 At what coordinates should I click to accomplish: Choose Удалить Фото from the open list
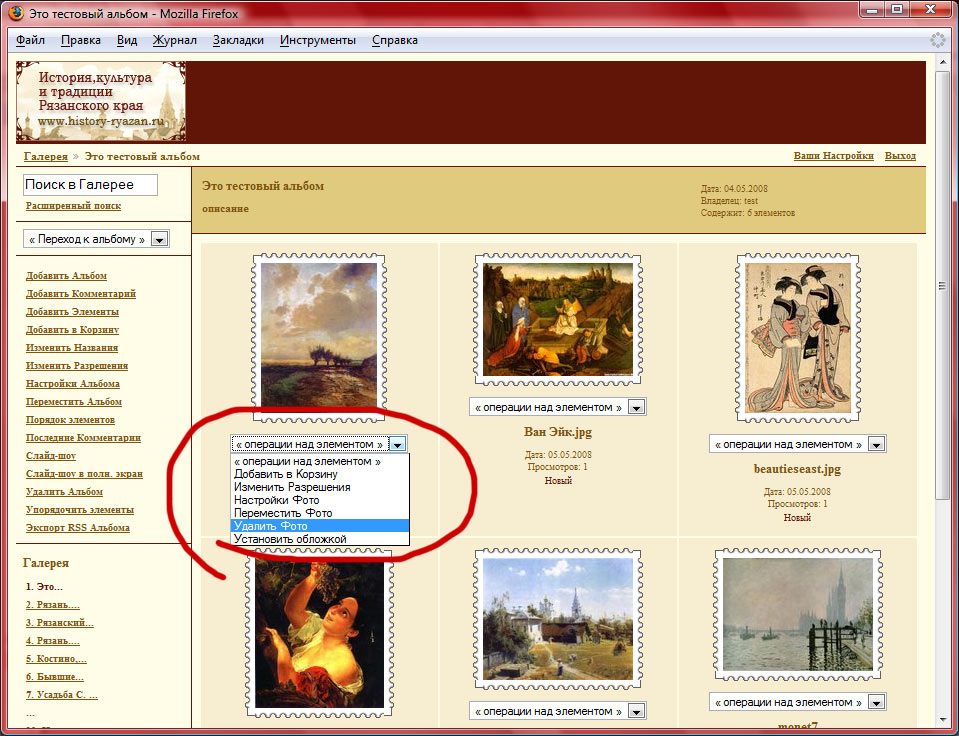[320, 526]
